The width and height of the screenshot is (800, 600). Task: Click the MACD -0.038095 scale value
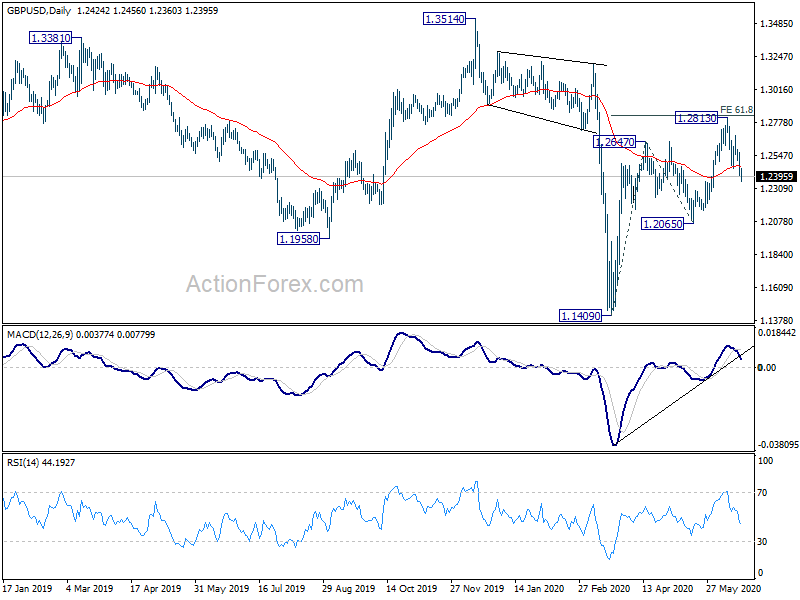click(x=778, y=445)
